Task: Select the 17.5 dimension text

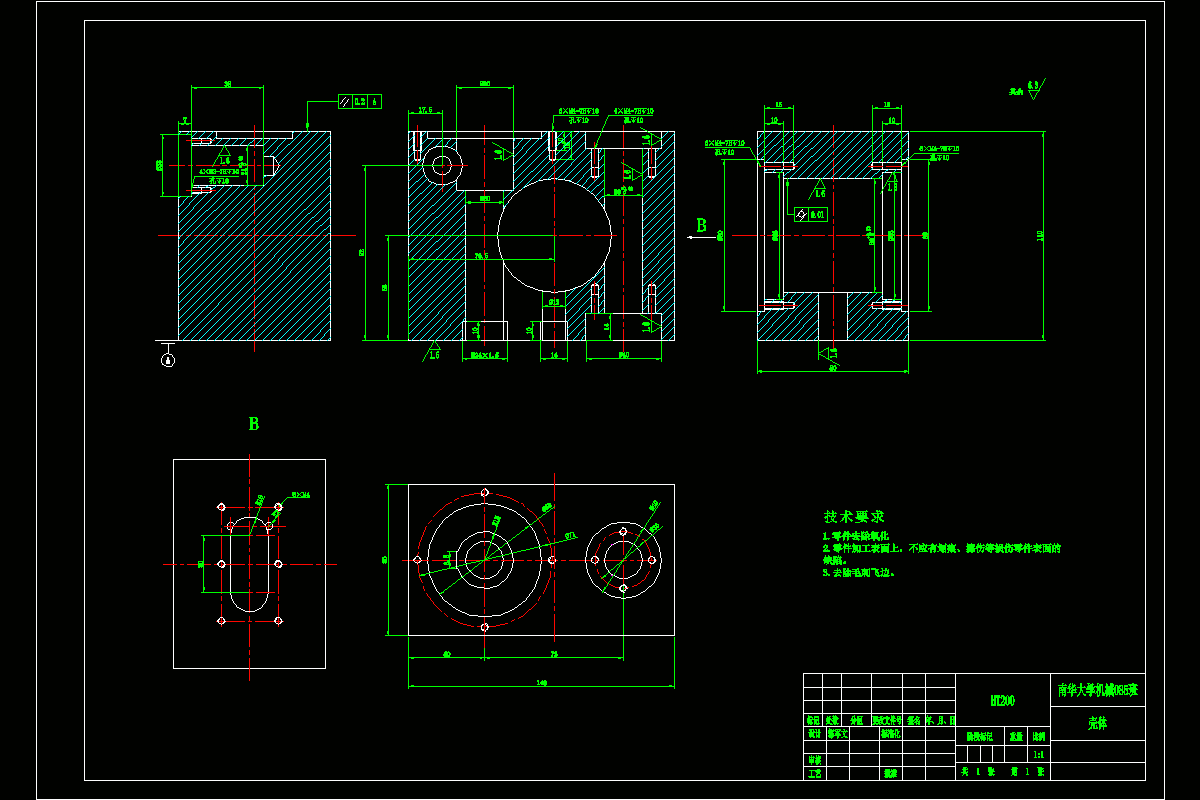Action: pyautogui.click(x=424, y=110)
